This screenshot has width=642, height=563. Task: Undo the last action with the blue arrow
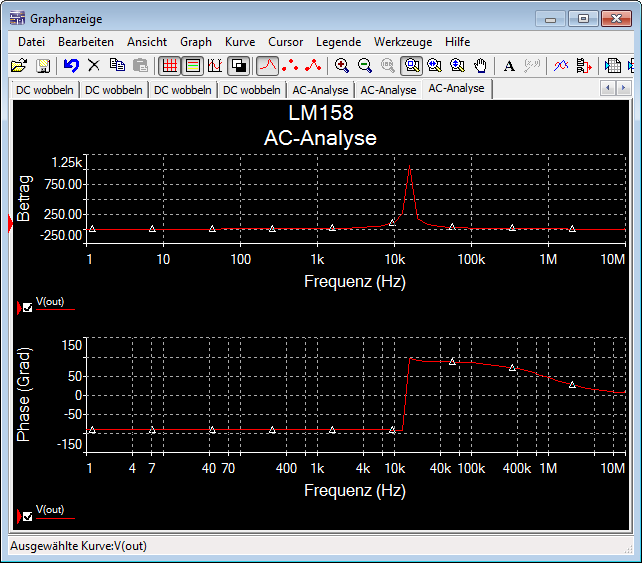coord(71,66)
